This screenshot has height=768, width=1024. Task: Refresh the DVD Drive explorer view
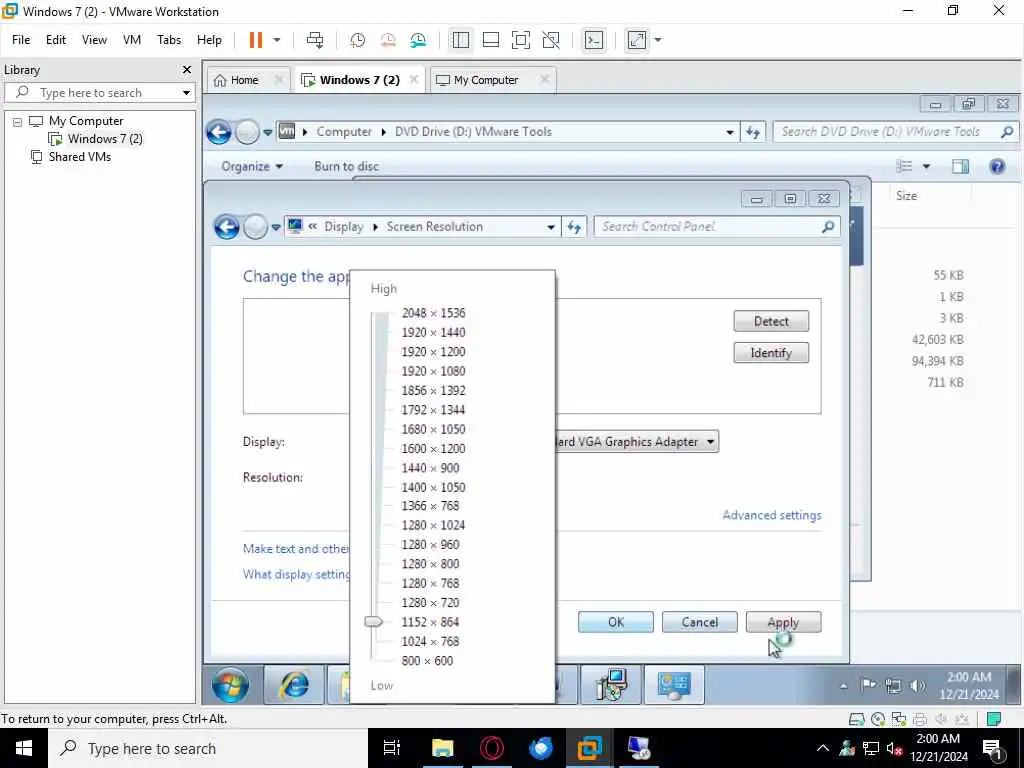tap(753, 132)
